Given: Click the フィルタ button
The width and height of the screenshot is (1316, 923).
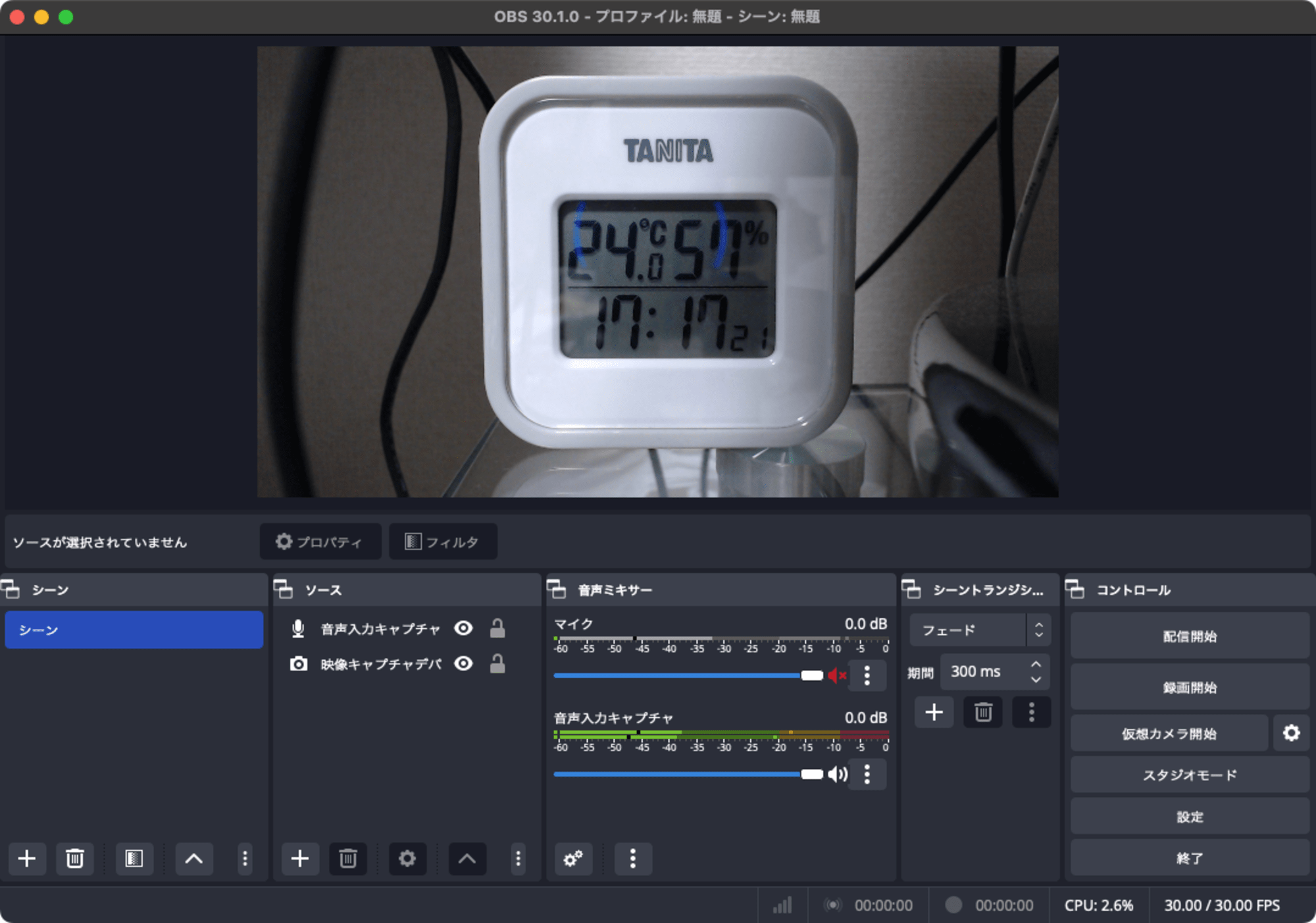Looking at the screenshot, I should [x=443, y=541].
